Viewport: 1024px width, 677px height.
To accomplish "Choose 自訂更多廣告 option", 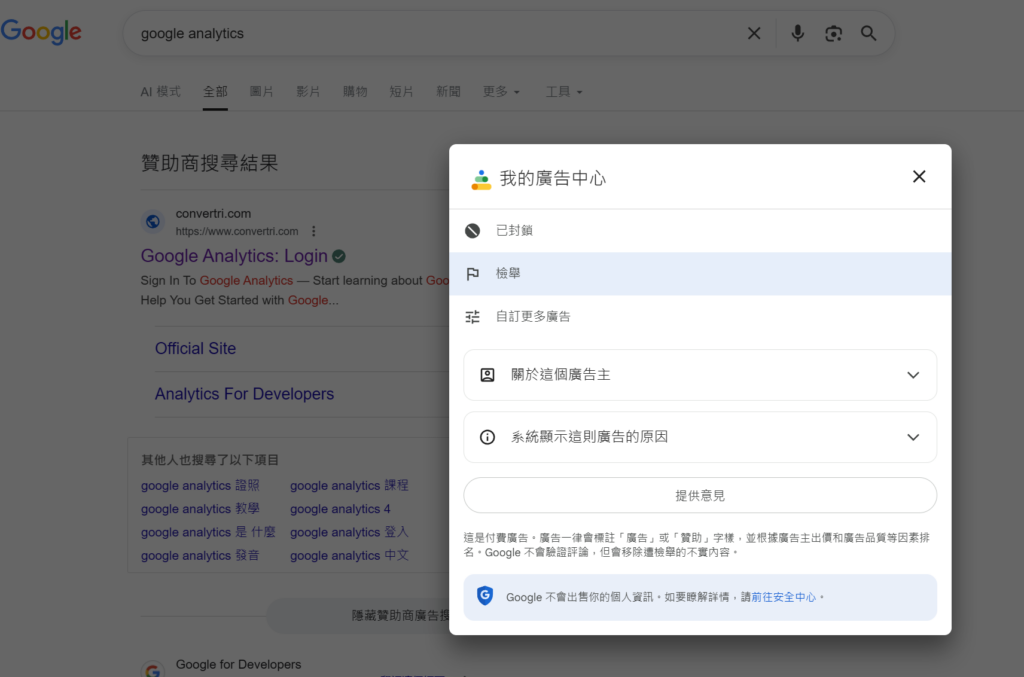I will click(533, 317).
